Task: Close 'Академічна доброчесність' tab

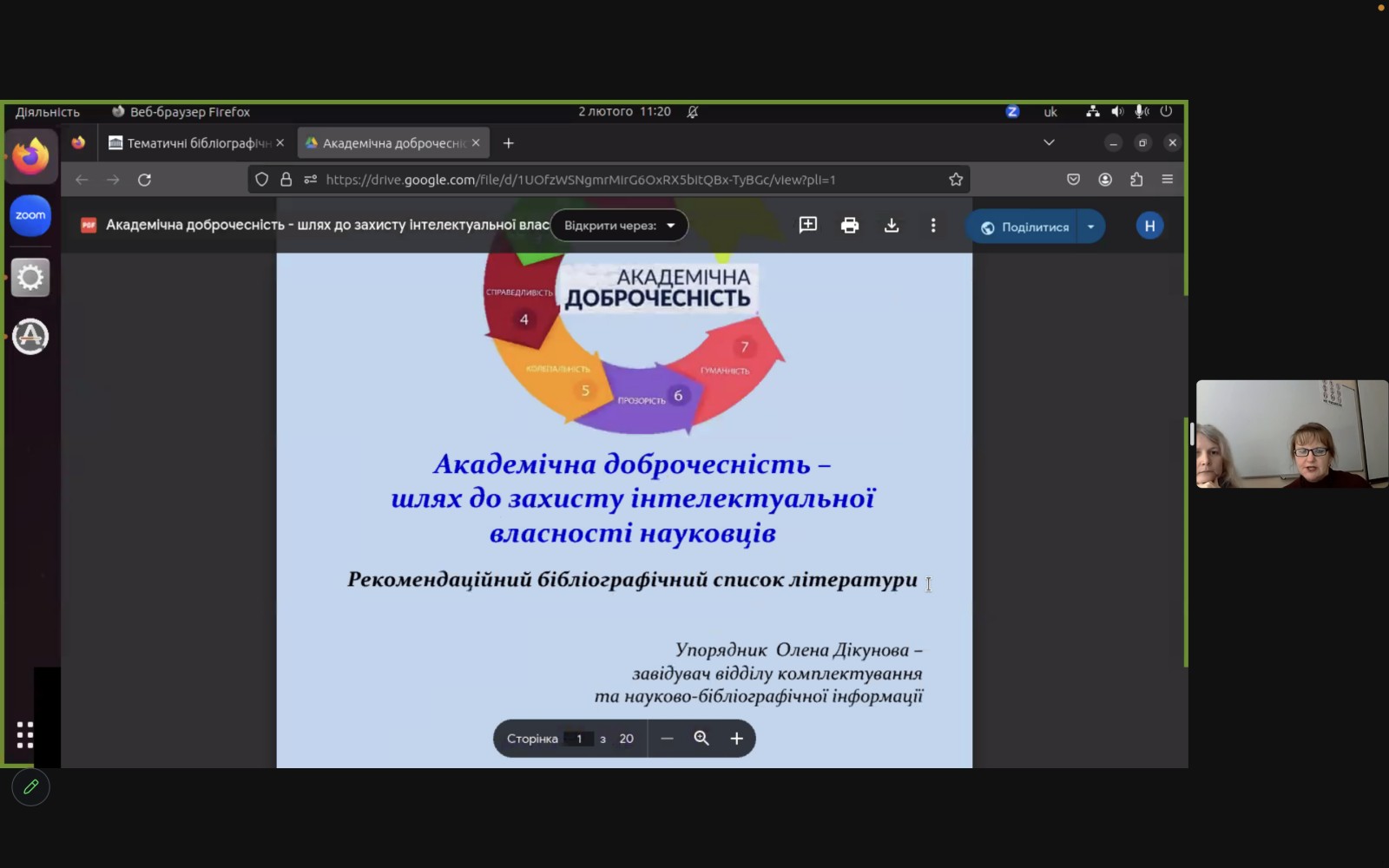Action: pyautogui.click(x=476, y=143)
